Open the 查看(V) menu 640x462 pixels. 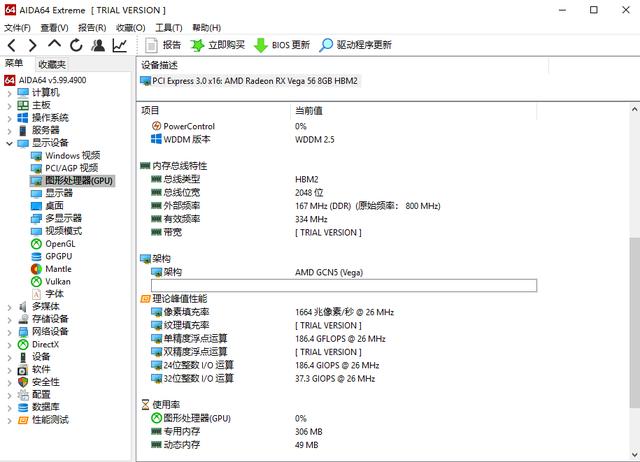click(54, 28)
